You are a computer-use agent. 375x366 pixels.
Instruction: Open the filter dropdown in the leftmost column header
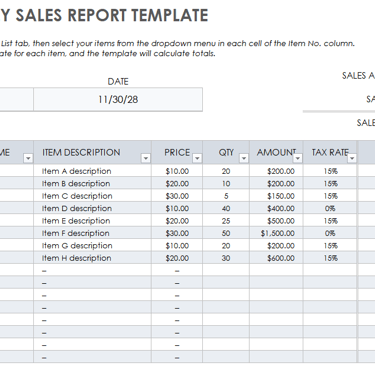tap(28, 158)
